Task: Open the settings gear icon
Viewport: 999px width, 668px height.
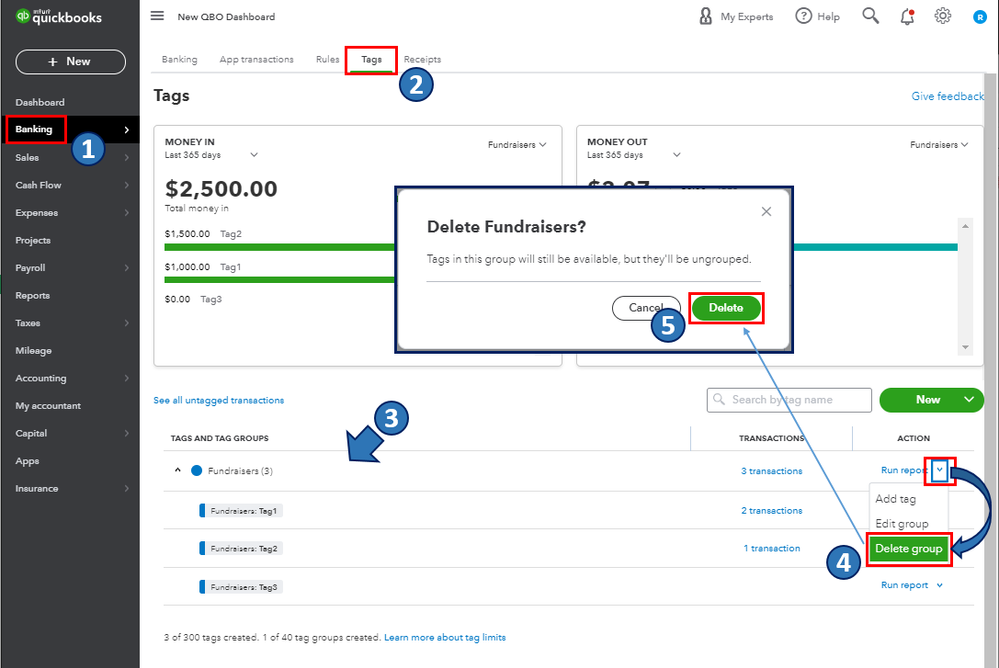Action: (942, 16)
